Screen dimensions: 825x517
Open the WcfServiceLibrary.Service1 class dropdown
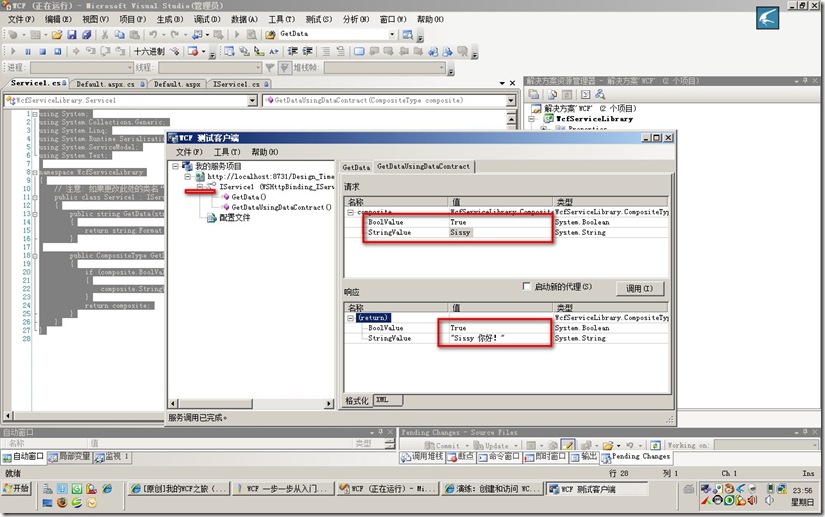(x=252, y=100)
